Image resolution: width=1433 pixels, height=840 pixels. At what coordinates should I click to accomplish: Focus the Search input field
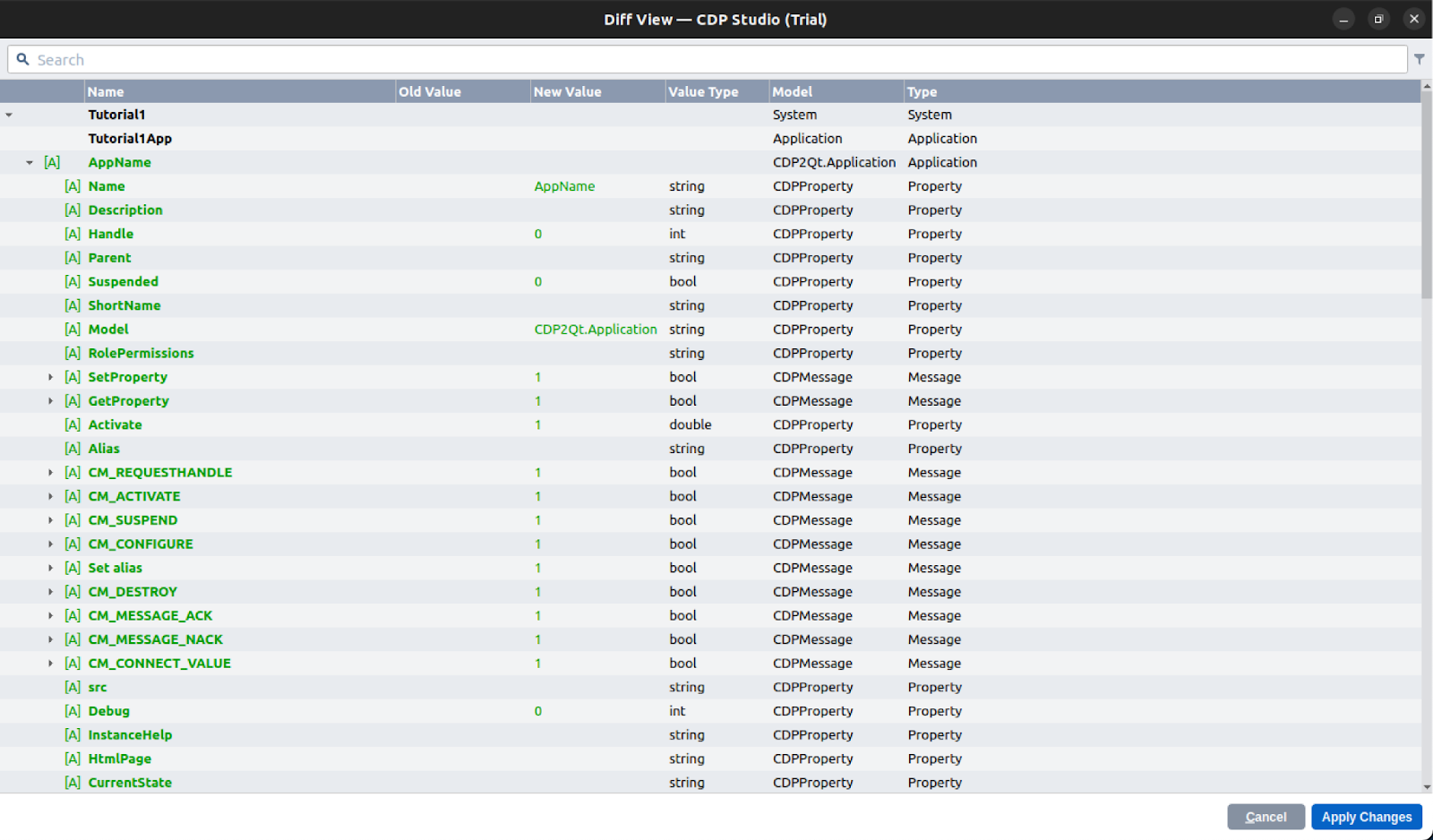click(x=708, y=59)
